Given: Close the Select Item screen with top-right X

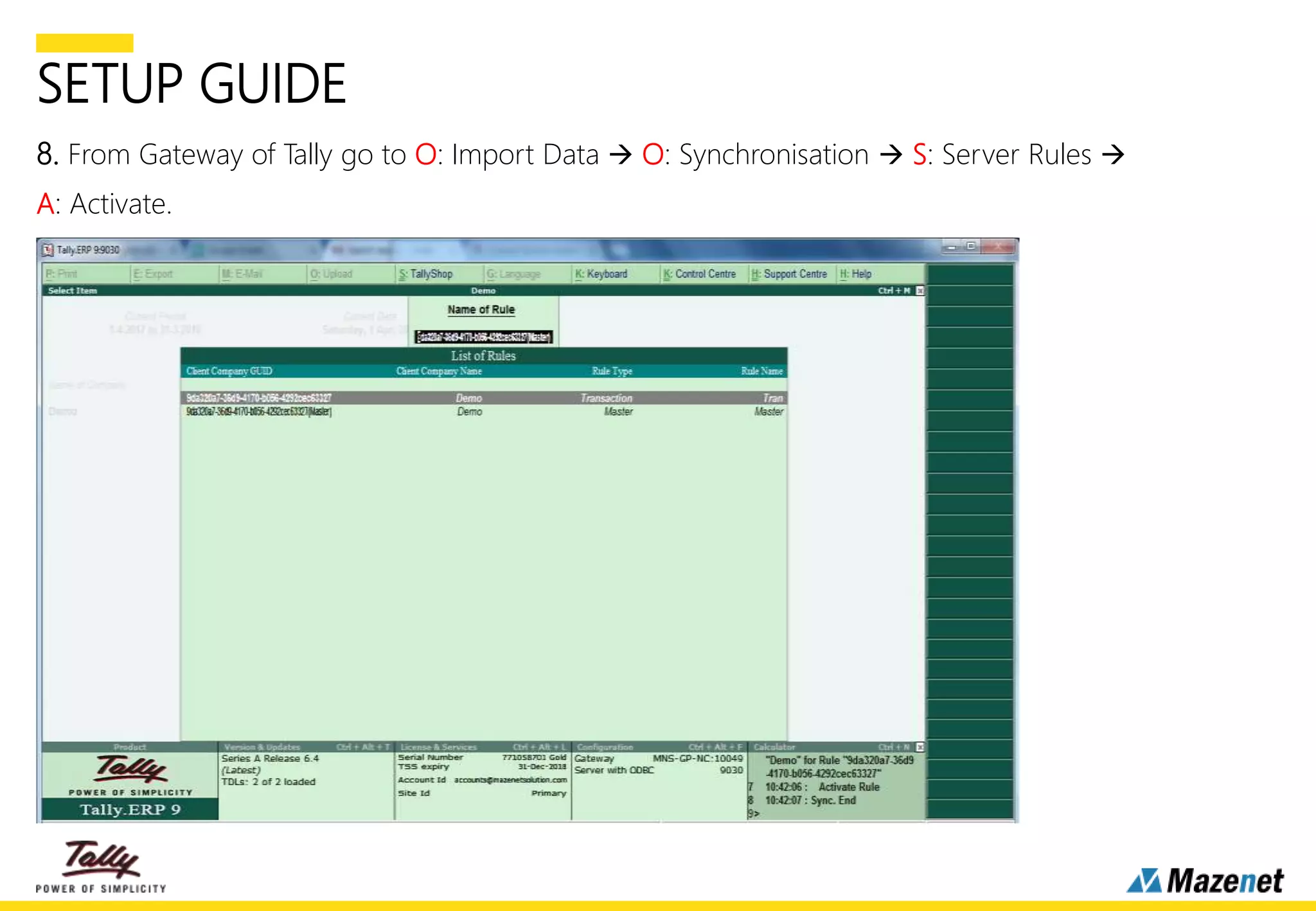Looking at the screenshot, I should (920, 291).
